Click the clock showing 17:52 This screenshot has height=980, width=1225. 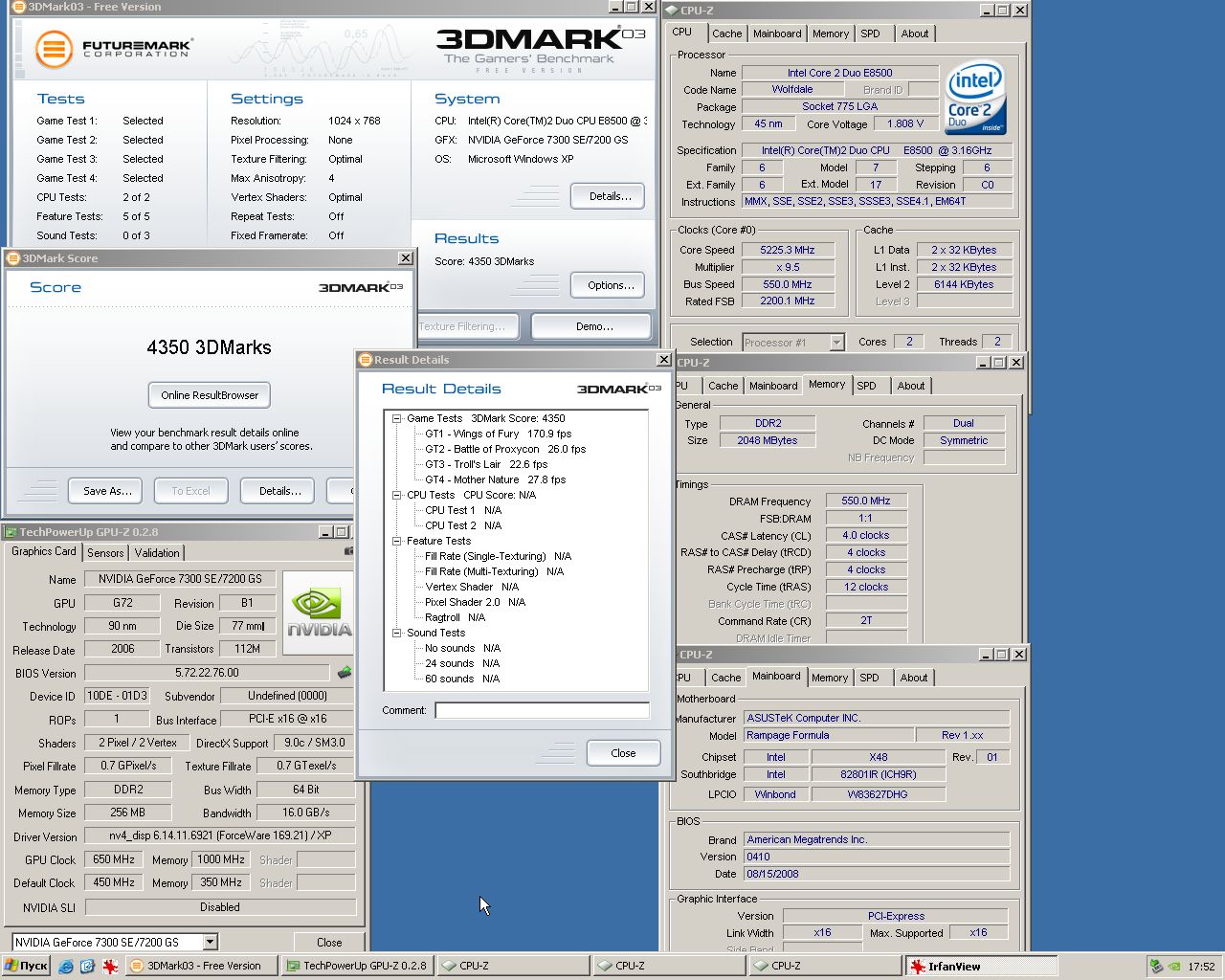click(x=1201, y=967)
